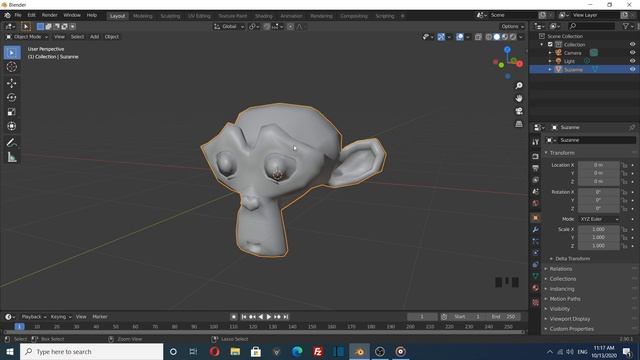Toggle visibility of Suzanne
This screenshot has height=360, width=640.
tap(632, 69)
